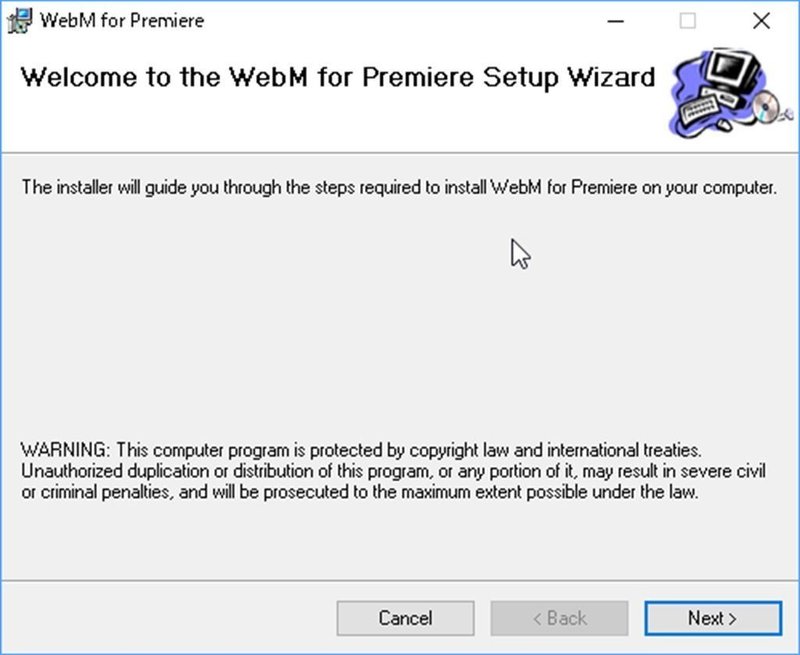Minimize the setup wizard window
Viewport: 800px width, 655px height.
(x=614, y=20)
